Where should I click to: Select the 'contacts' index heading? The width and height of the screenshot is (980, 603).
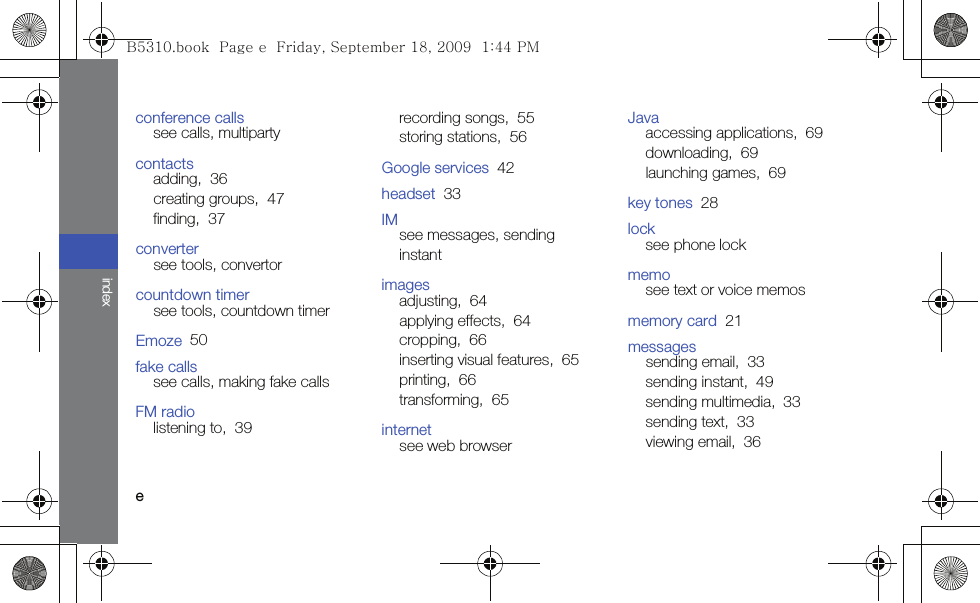coord(164,164)
